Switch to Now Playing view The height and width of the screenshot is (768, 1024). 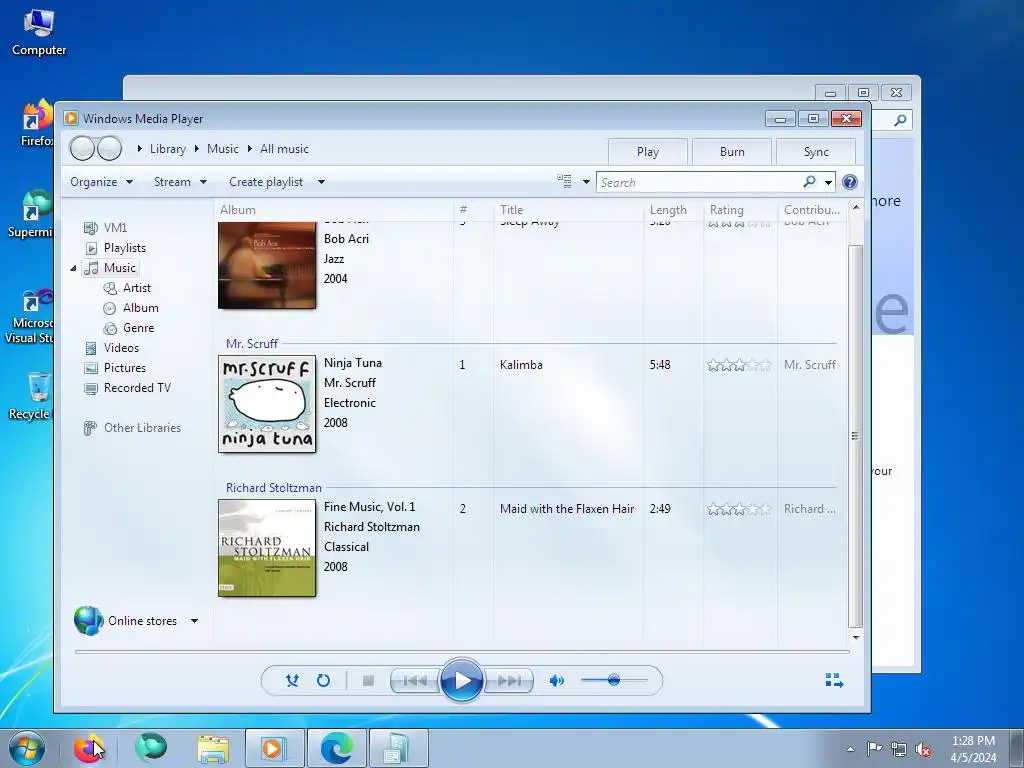tap(834, 680)
